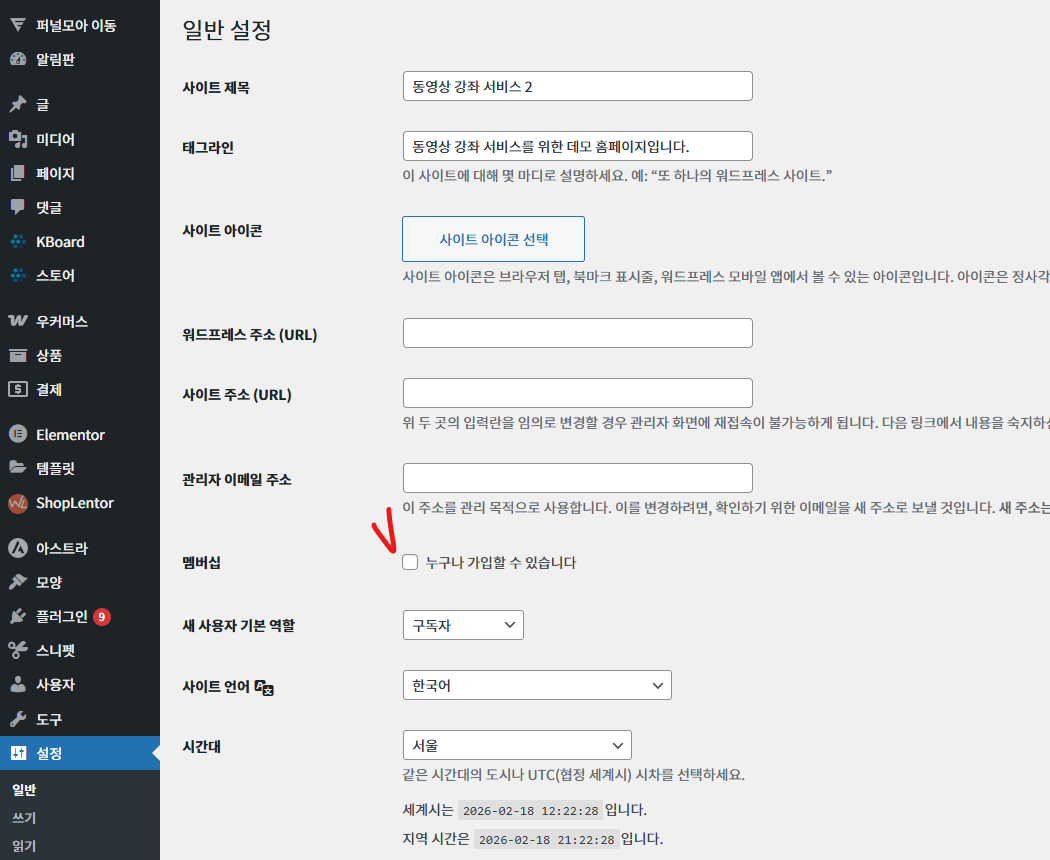Click the 미디어 media icon
The width and height of the screenshot is (1050, 860).
pos(18,139)
